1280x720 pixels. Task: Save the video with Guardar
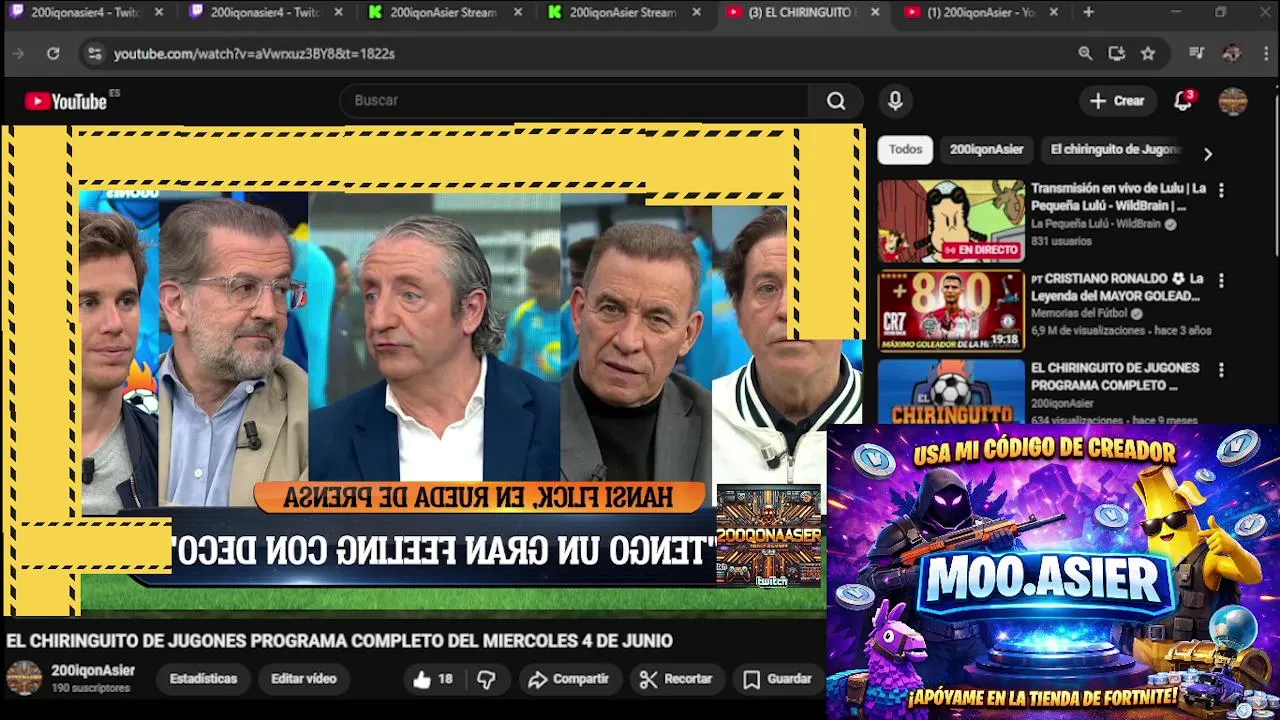[x=777, y=679]
